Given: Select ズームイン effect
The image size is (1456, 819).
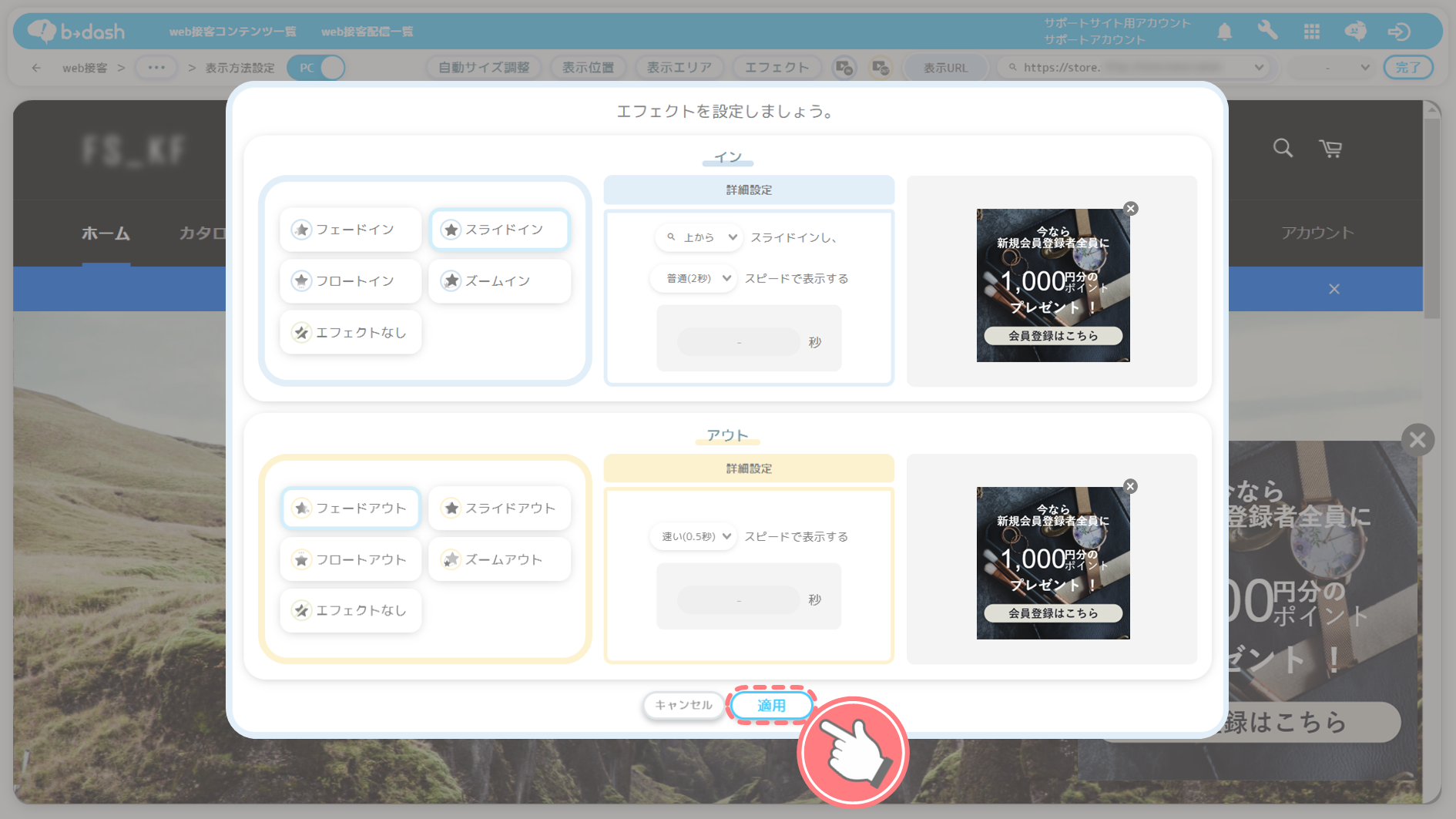Looking at the screenshot, I should (x=499, y=281).
